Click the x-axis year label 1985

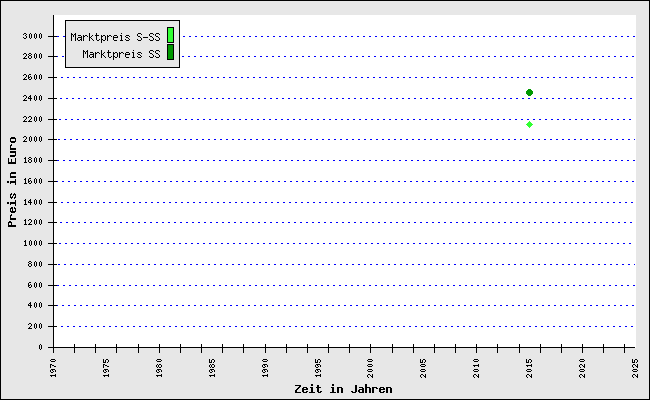(212, 368)
